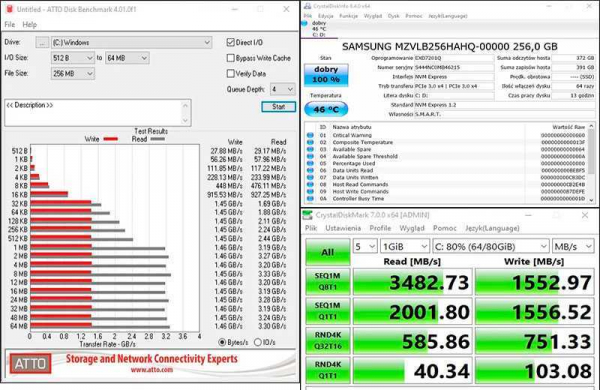The height and width of the screenshot is (390, 600).
Task: Click the ATTO logo in the banner
Action: click(x=31, y=364)
